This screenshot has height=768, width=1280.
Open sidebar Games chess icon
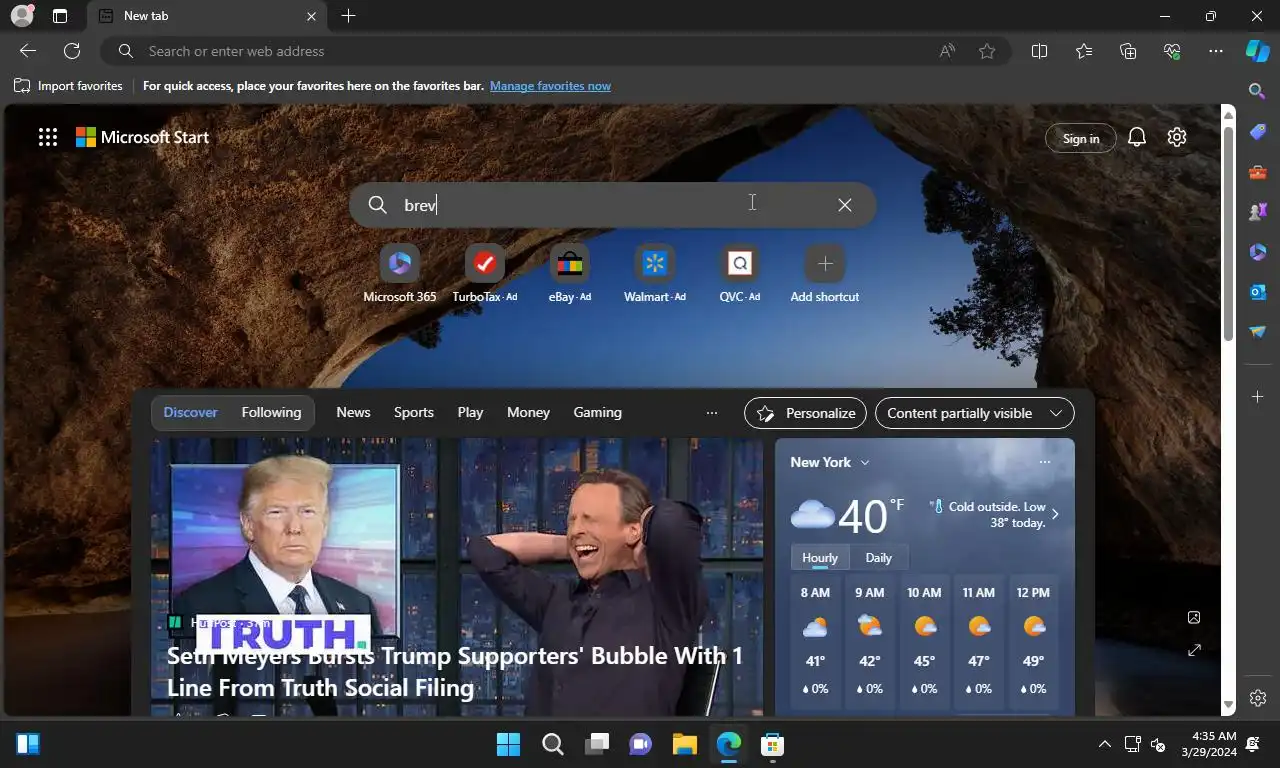pos(1258,212)
